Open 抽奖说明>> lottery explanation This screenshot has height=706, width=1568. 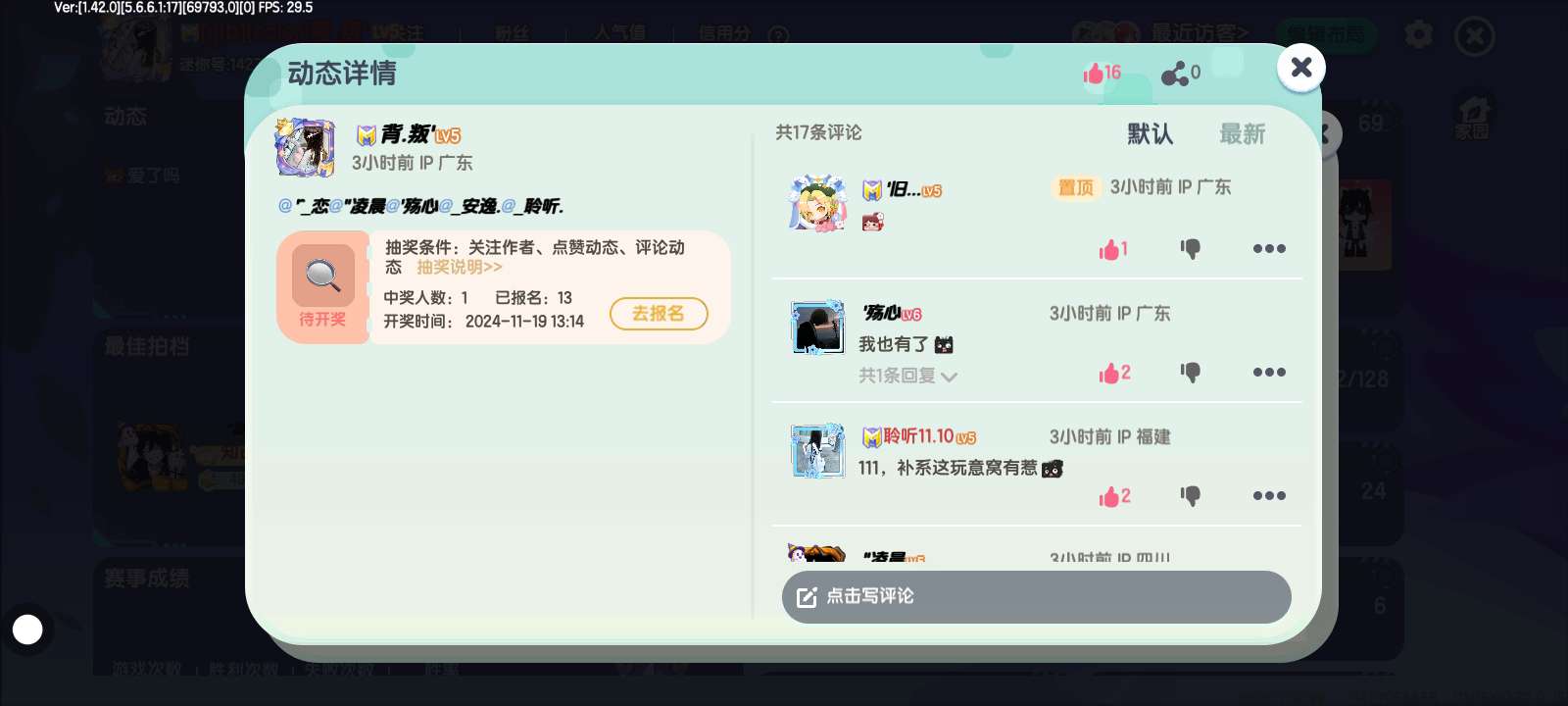(x=460, y=267)
